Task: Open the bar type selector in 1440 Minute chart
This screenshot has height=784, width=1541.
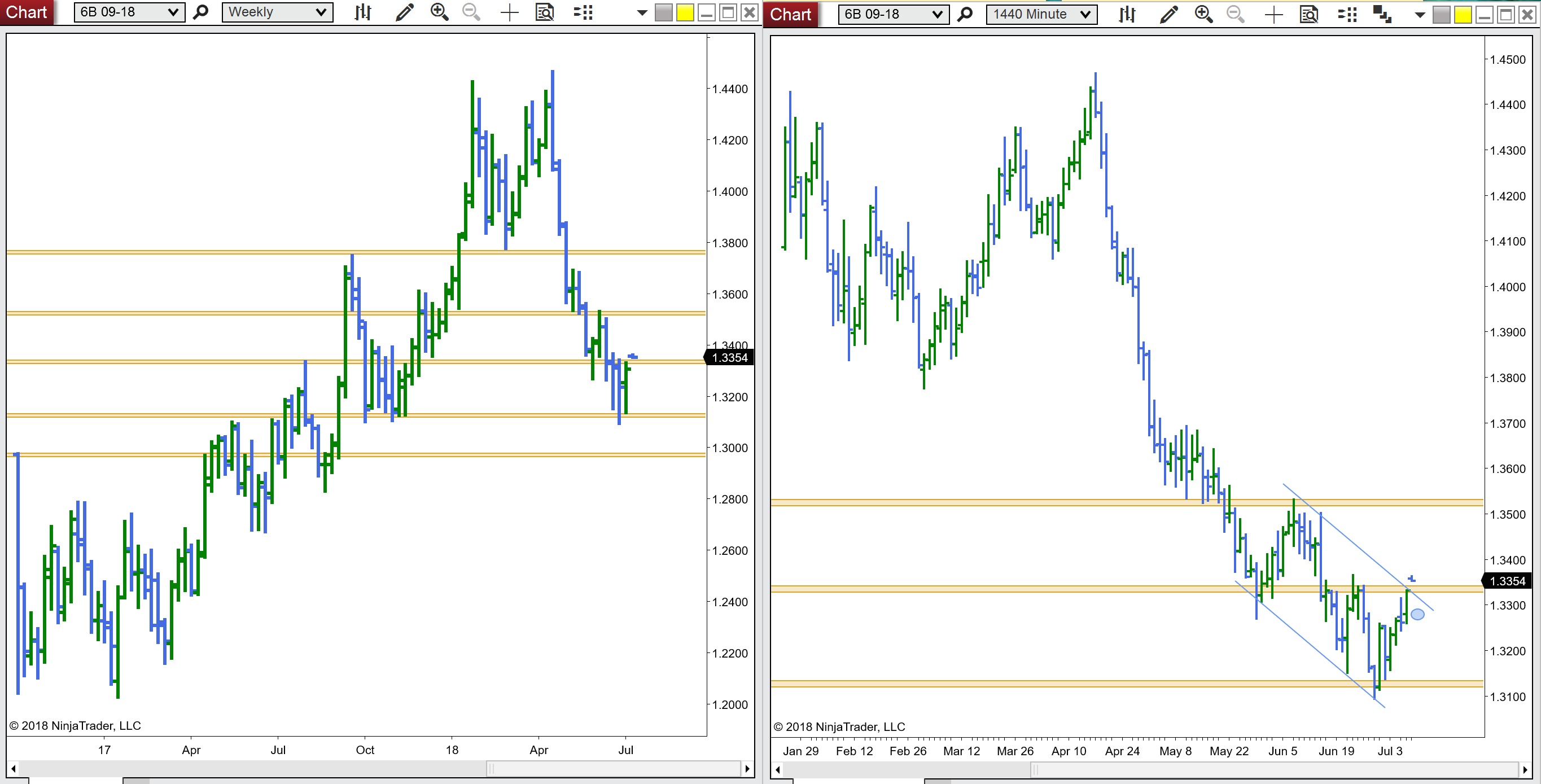Action: (x=1127, y=14)
